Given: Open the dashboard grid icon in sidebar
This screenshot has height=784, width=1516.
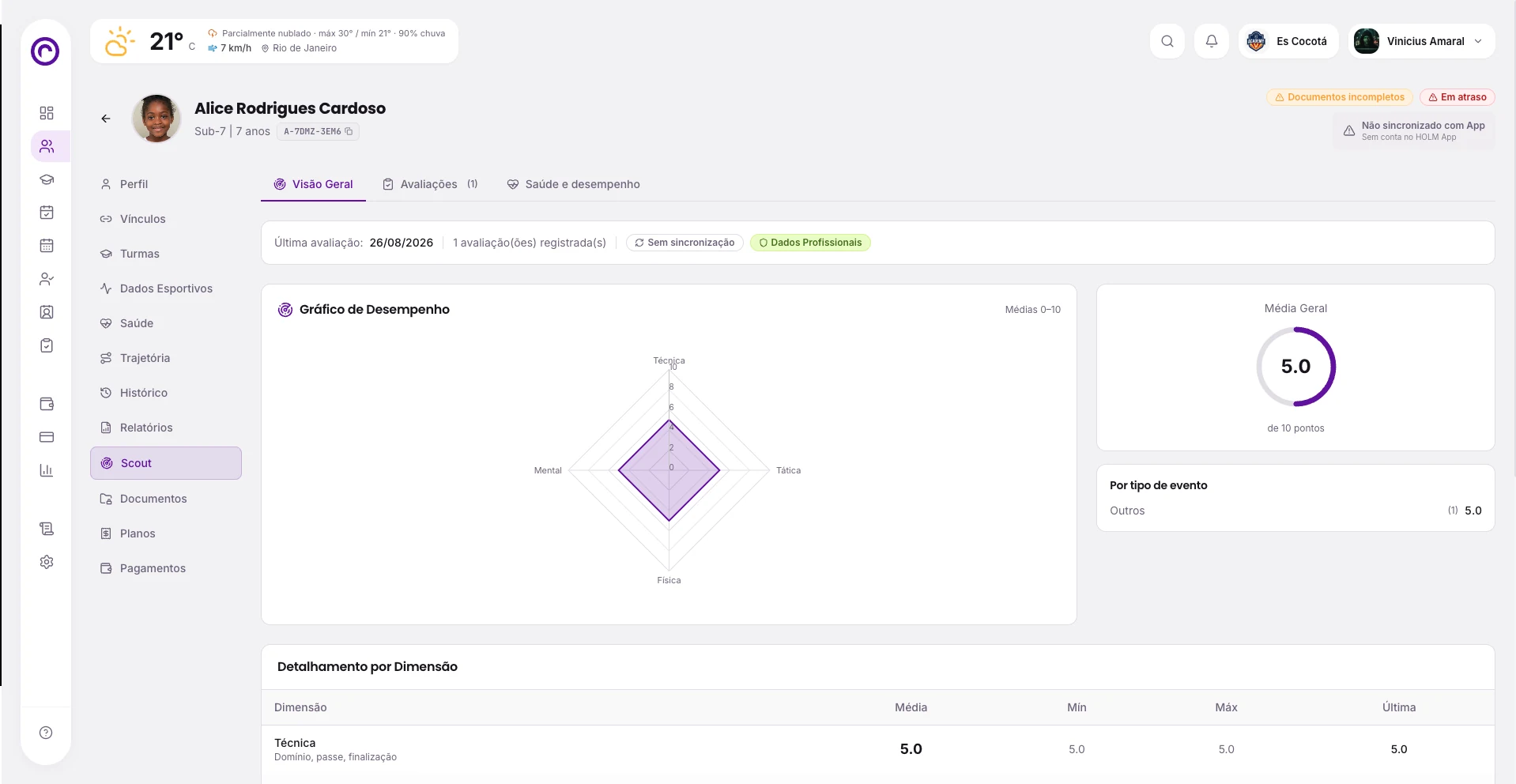Looking at the screenshot, I should tap(47, 113).
